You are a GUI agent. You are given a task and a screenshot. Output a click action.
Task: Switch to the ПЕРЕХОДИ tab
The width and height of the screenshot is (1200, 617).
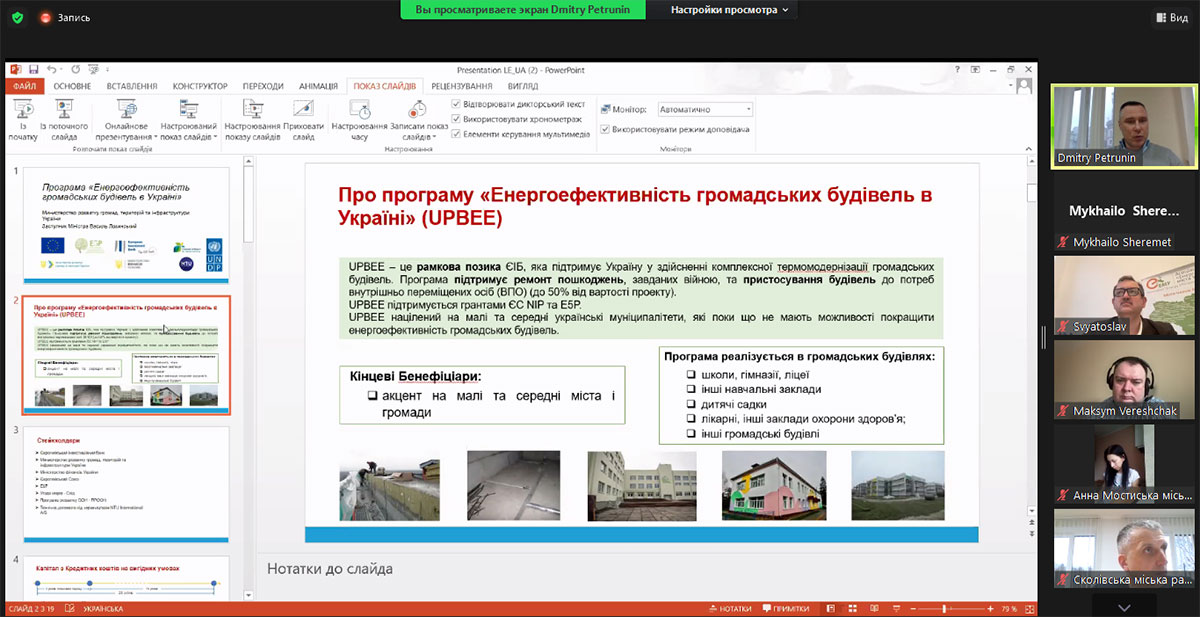263,86
